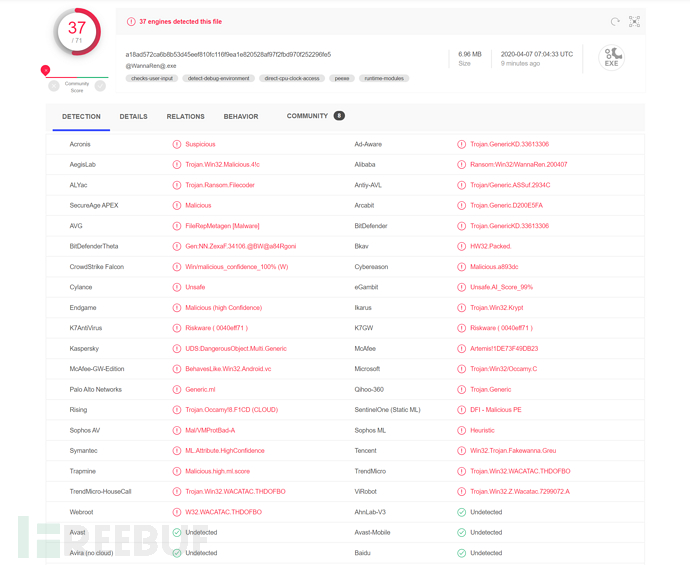Select the DETECTION tab
Screen dimensions: 690x565
click(81, 117)
